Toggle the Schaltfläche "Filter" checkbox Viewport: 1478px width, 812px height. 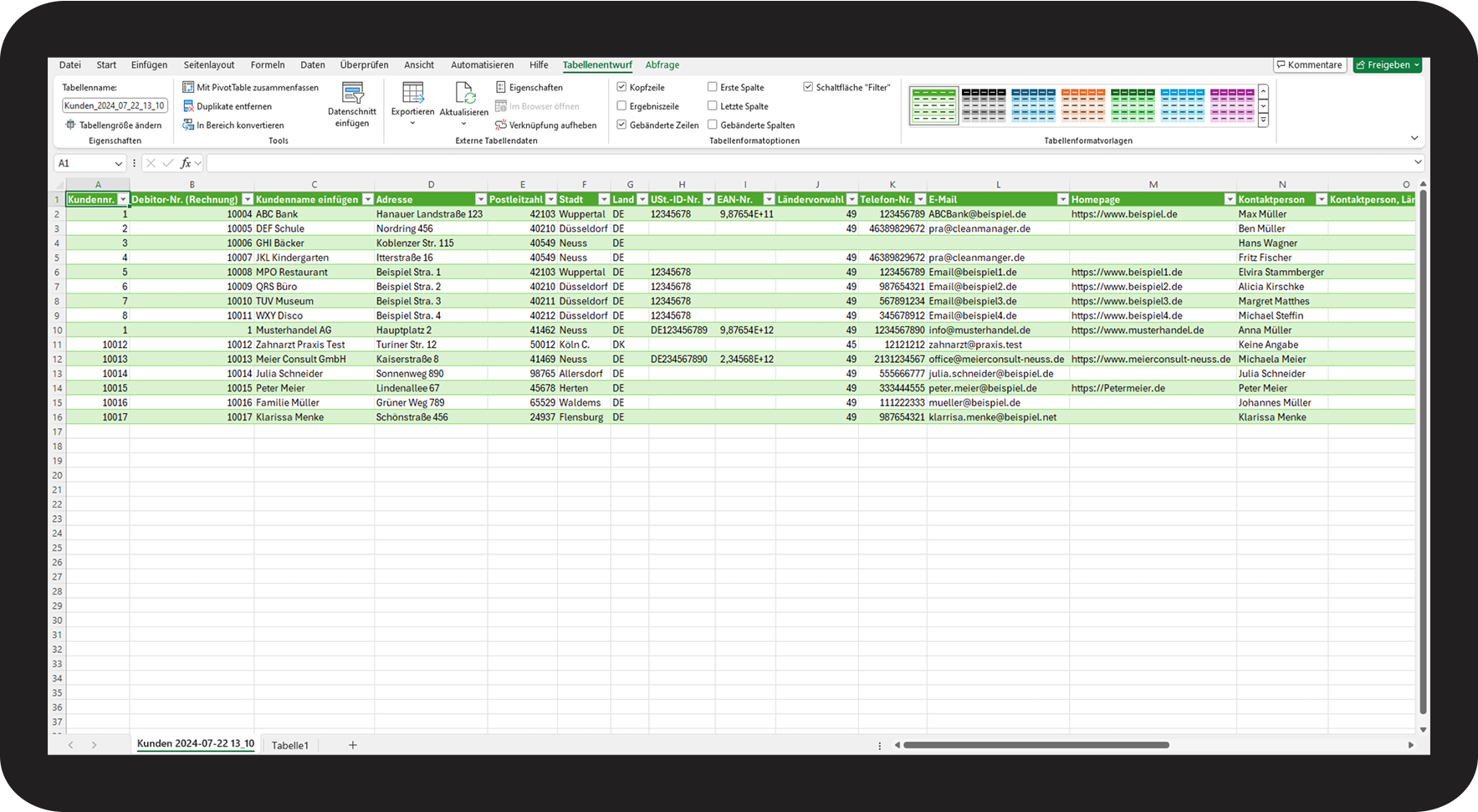coord(808,87)
